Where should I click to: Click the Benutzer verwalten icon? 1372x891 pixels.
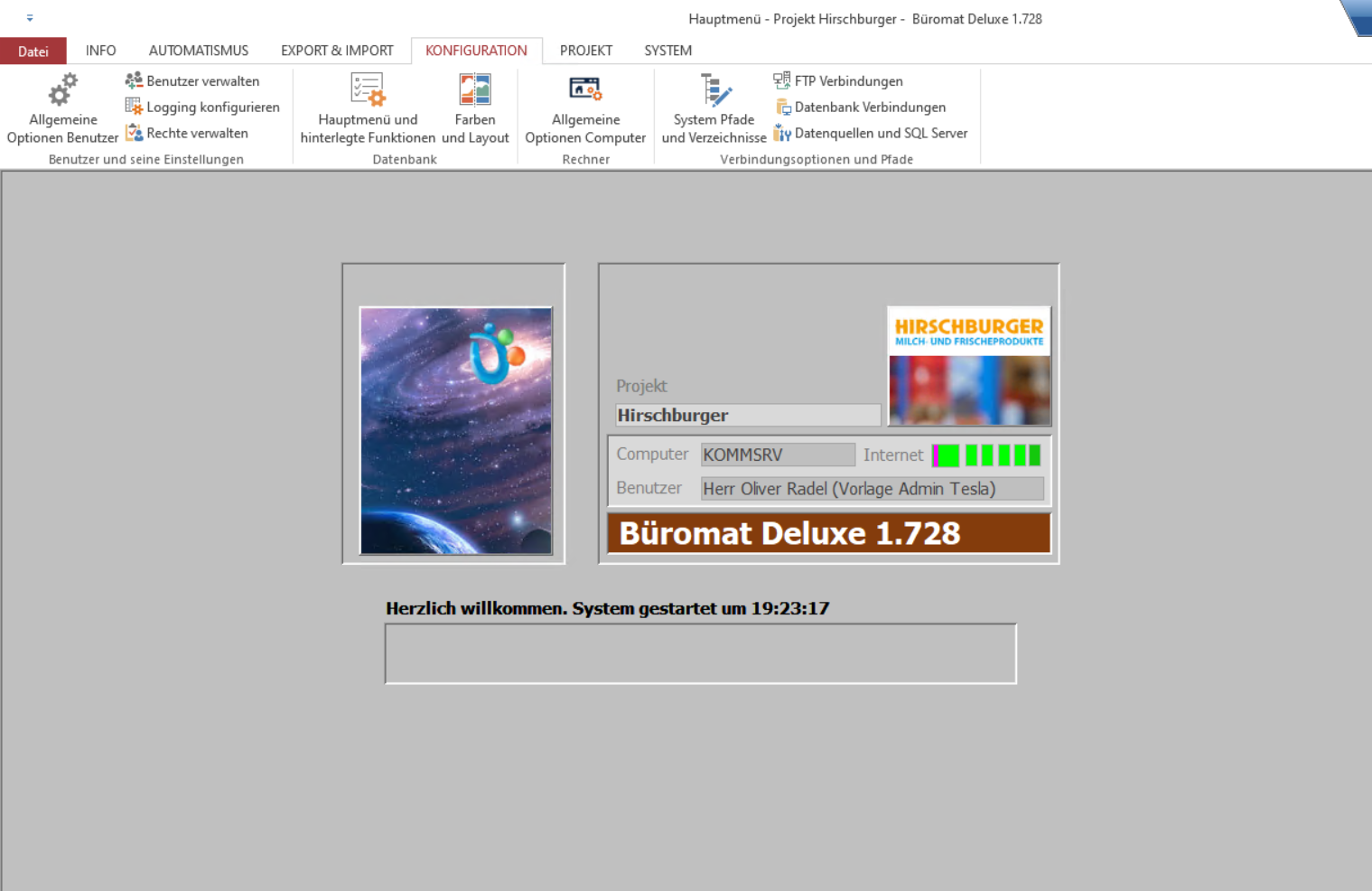(x=134, y=80)
